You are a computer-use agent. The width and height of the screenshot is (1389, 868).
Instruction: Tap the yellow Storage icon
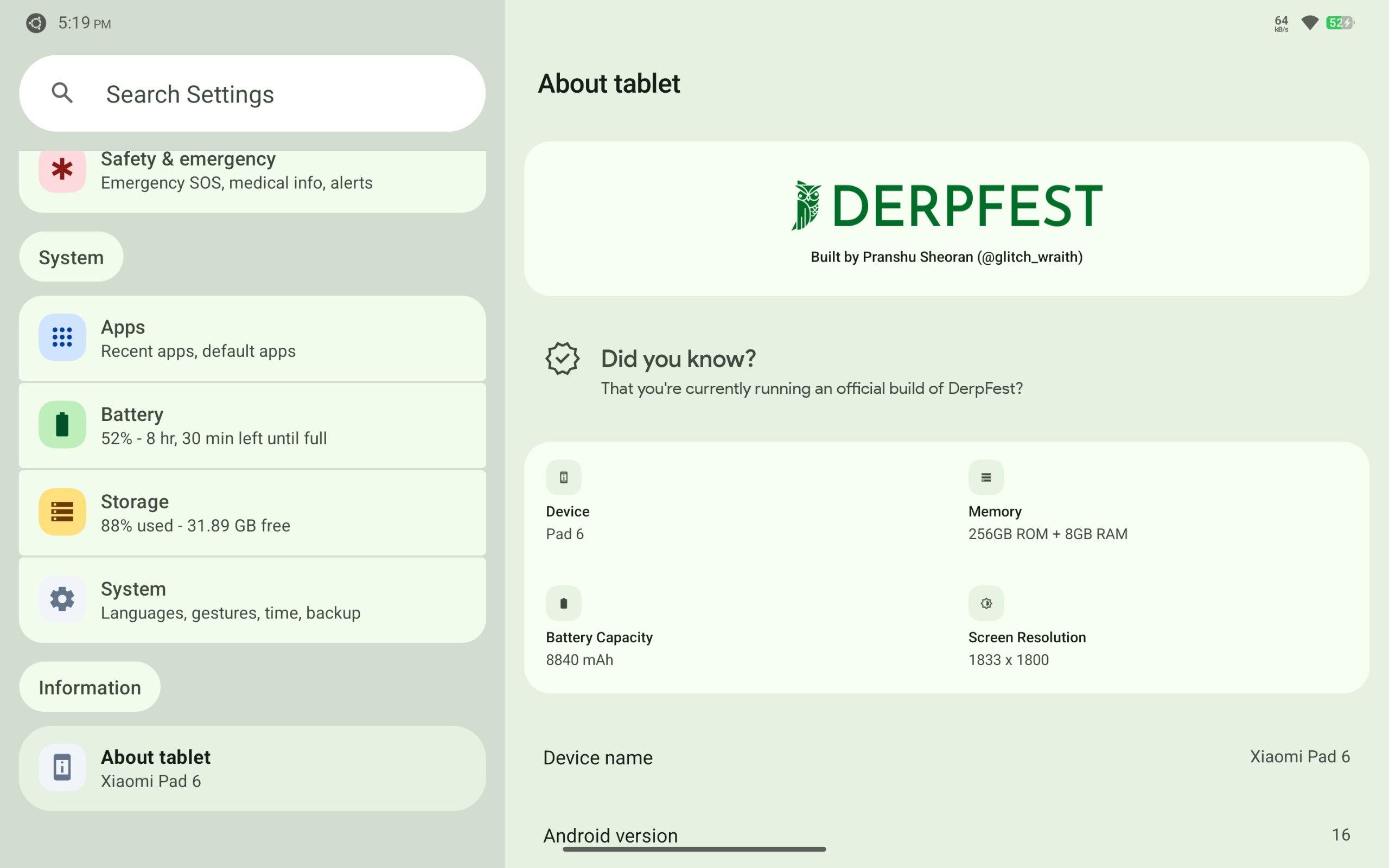coord(62,512)
